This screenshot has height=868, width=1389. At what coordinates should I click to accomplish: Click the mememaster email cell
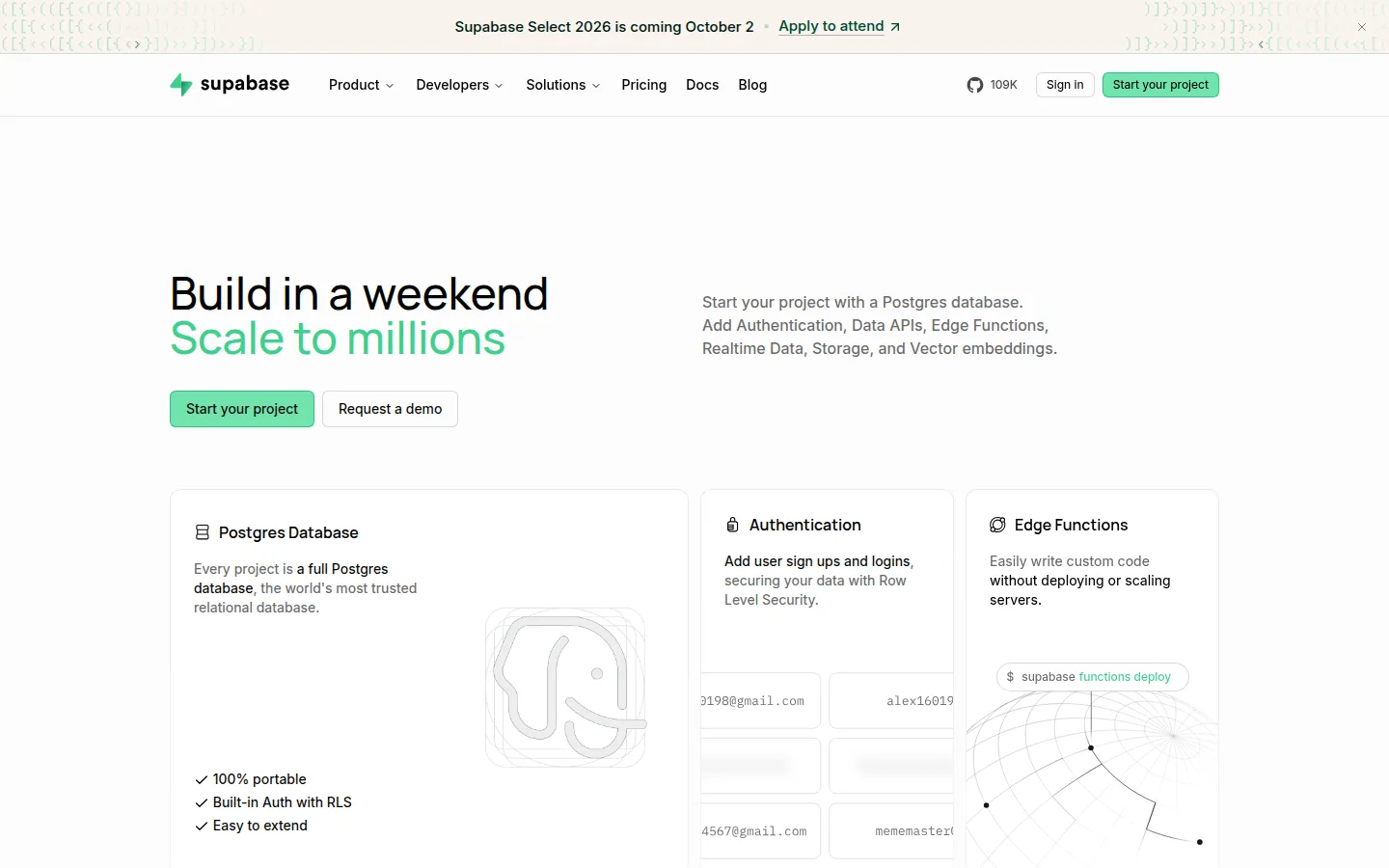[891, 831]
